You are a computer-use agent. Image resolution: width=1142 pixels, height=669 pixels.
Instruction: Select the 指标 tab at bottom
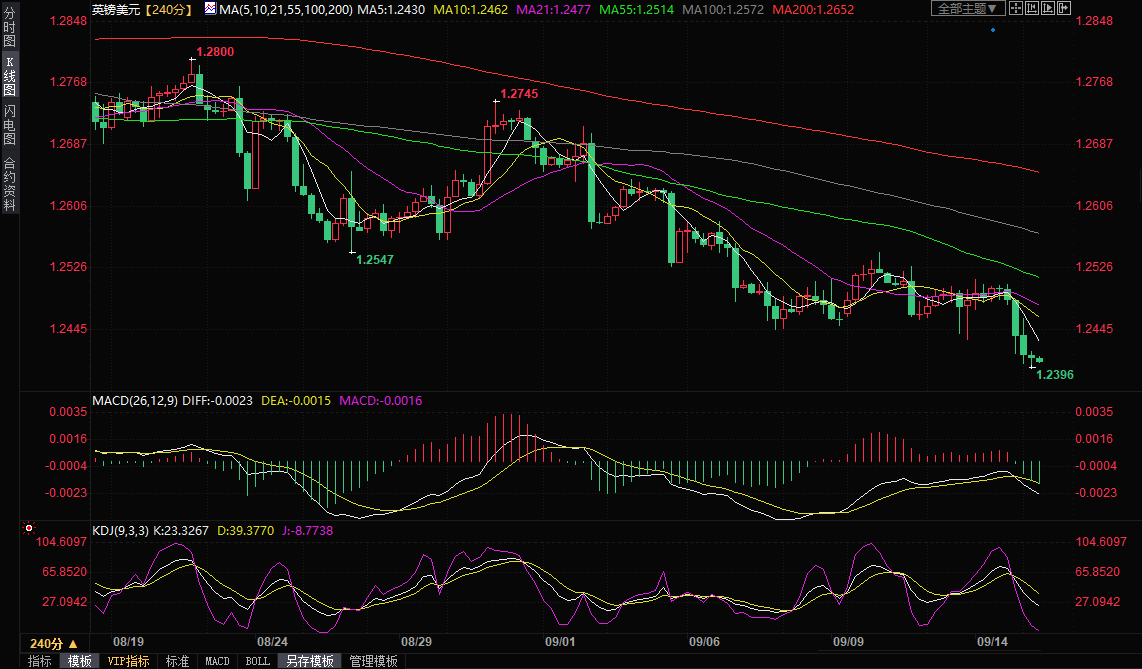point(39,661)
